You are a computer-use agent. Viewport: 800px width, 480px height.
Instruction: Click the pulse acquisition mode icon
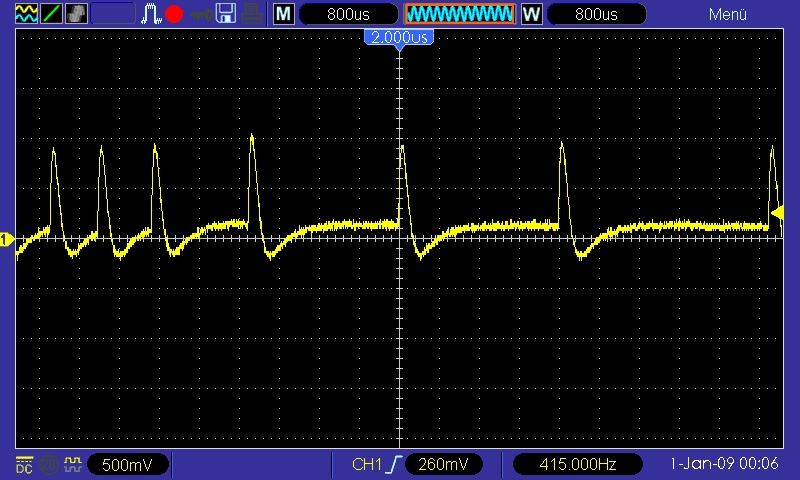pos(151,14)
